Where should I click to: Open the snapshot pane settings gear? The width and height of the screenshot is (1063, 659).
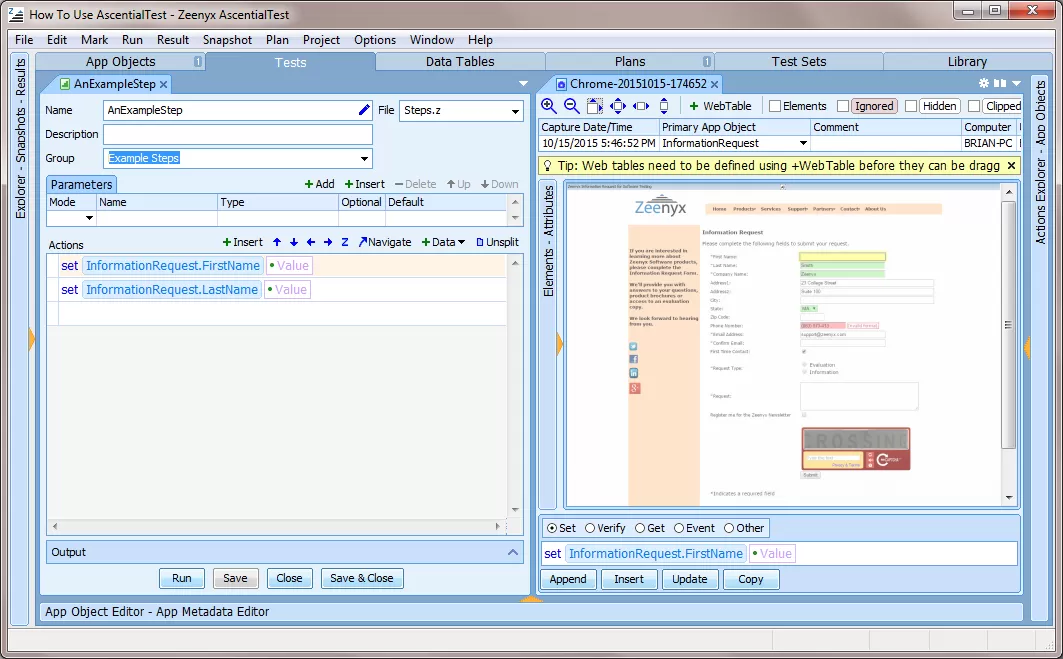click(984, 83)
